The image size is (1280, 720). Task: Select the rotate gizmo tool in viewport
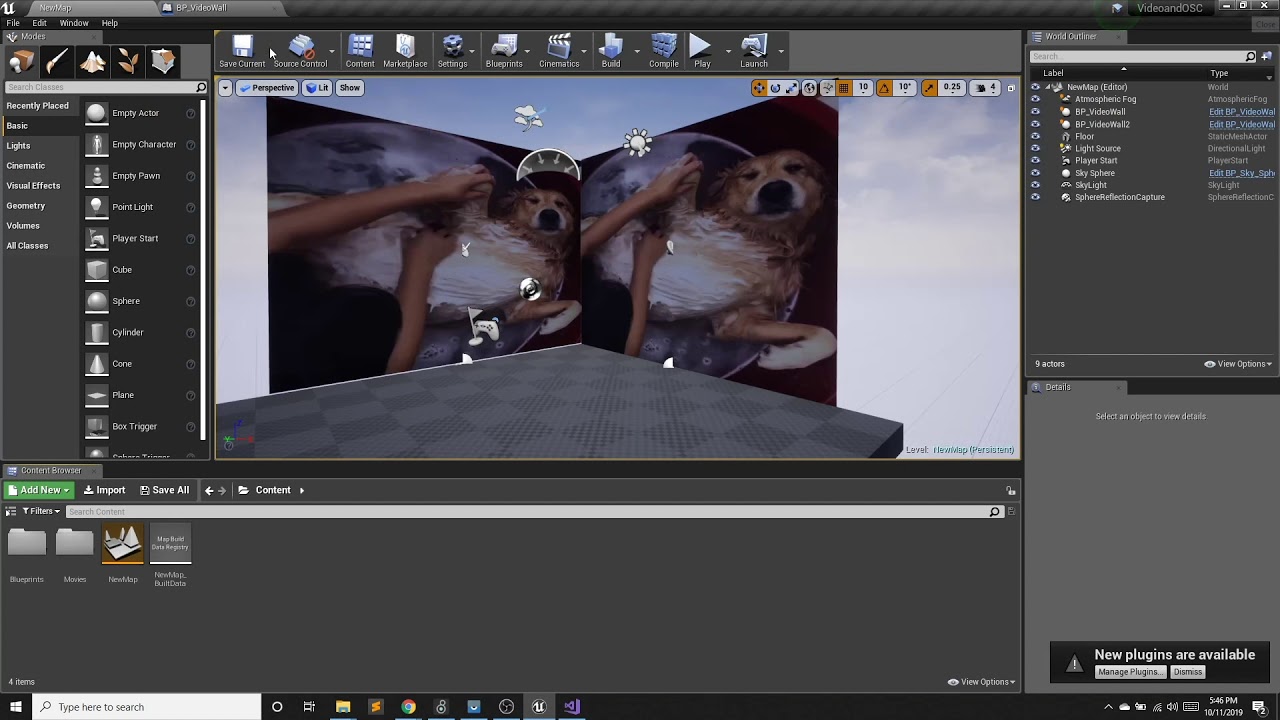coord(775,88)
